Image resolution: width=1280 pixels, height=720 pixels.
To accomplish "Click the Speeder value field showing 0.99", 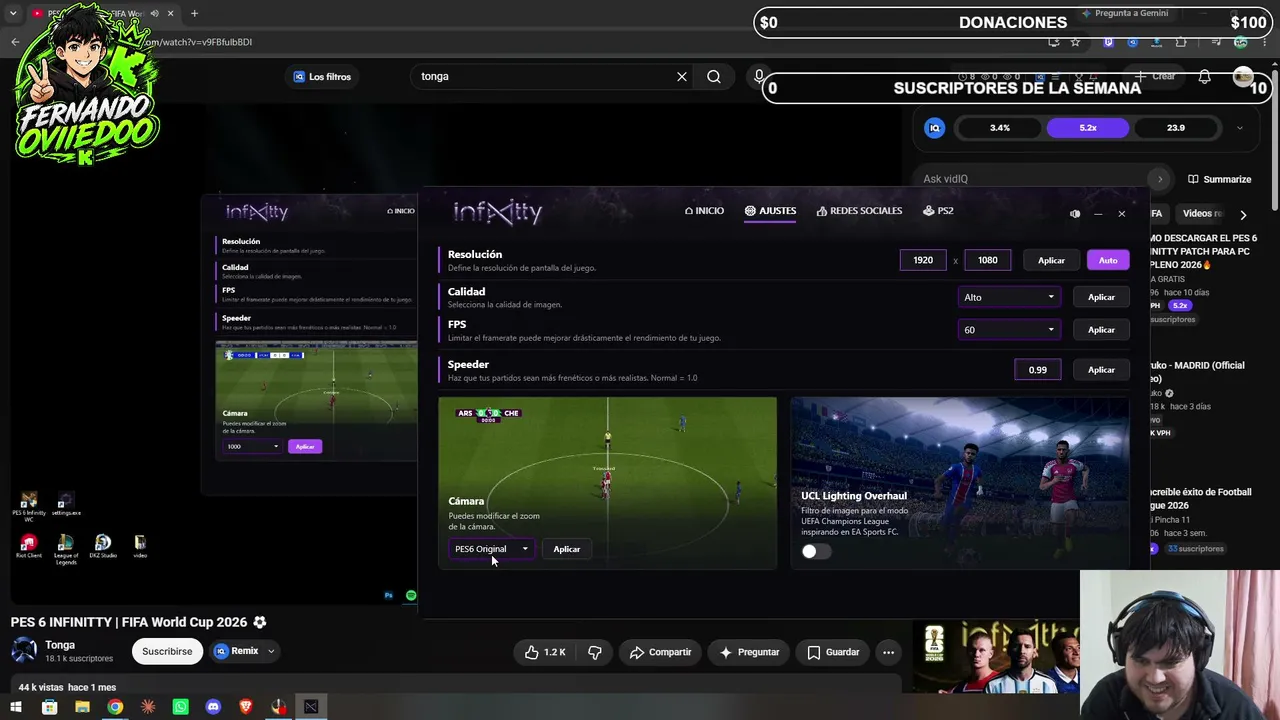I will point(1037,370).
